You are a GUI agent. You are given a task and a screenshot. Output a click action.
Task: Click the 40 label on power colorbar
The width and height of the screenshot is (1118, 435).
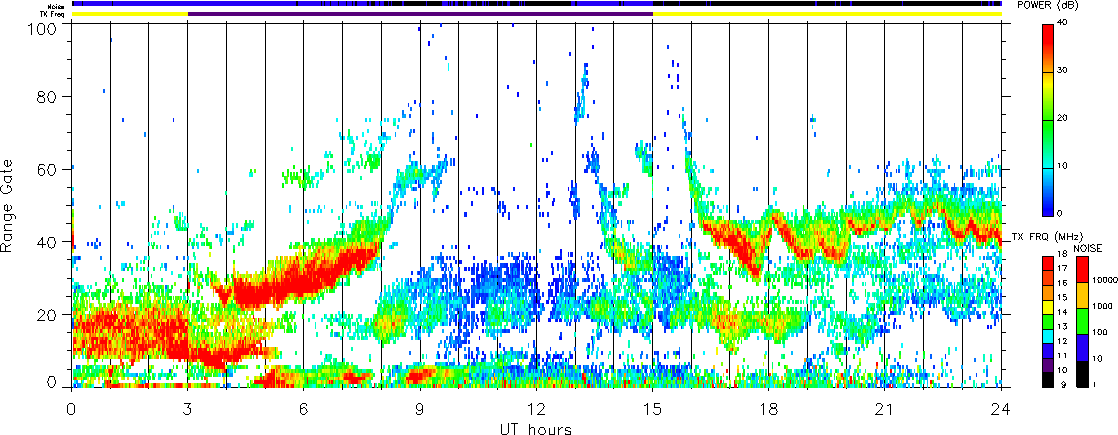(1062, 22)
